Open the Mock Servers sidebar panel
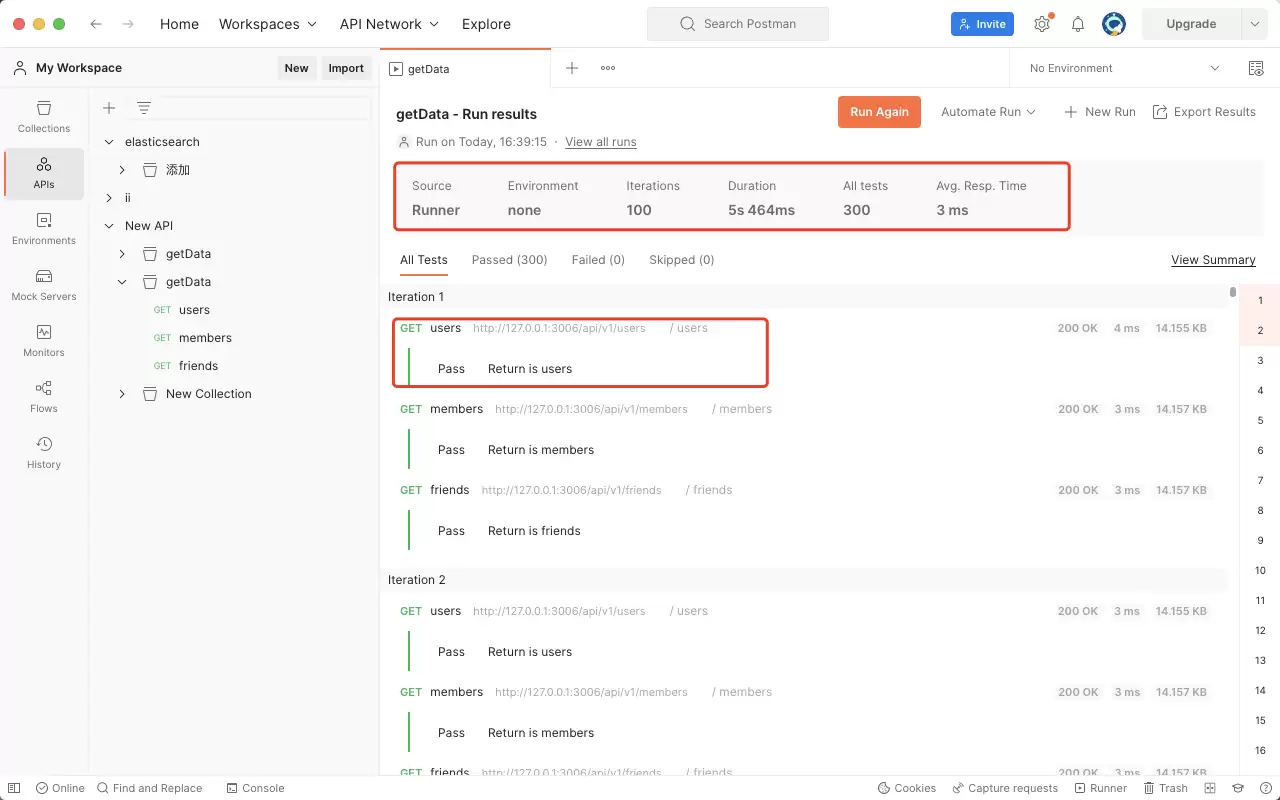Viewport: 1280px width, 800px height. (x=44, y=284)
